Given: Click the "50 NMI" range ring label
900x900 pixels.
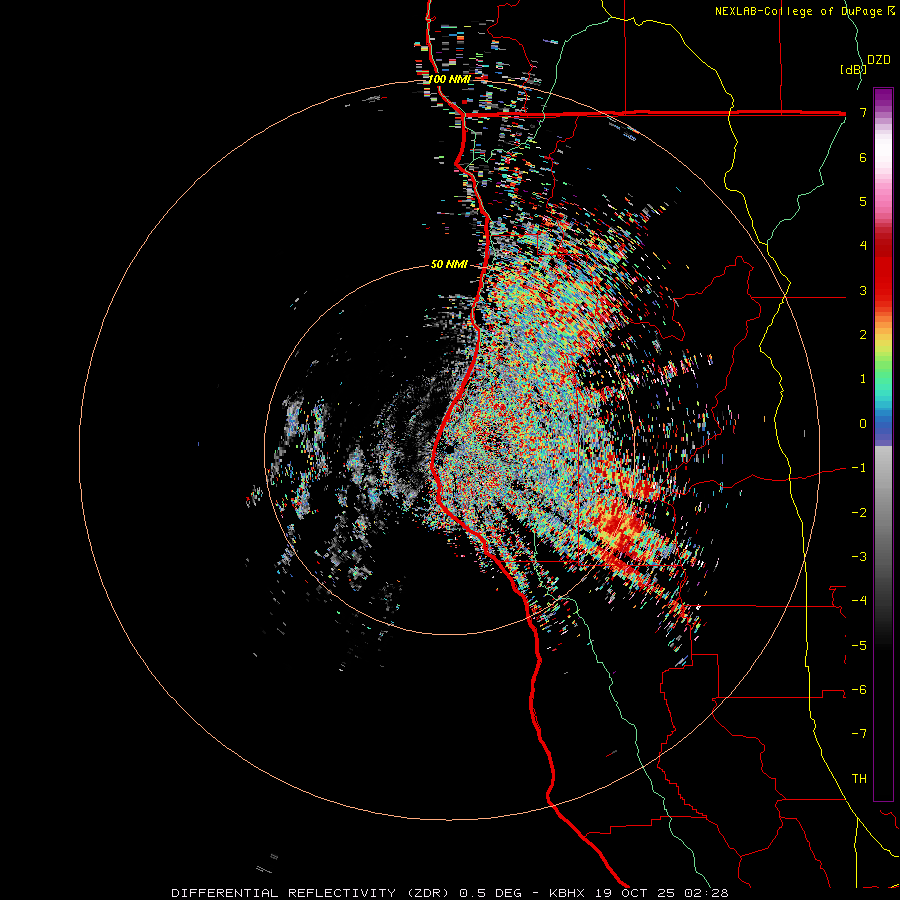Looking at the screenshot, I should (x=449, y=265).
